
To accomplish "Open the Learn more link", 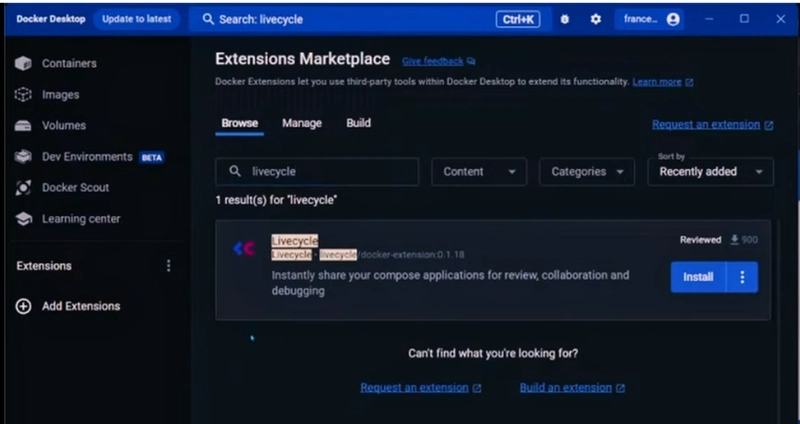I will tap(657, 82).
